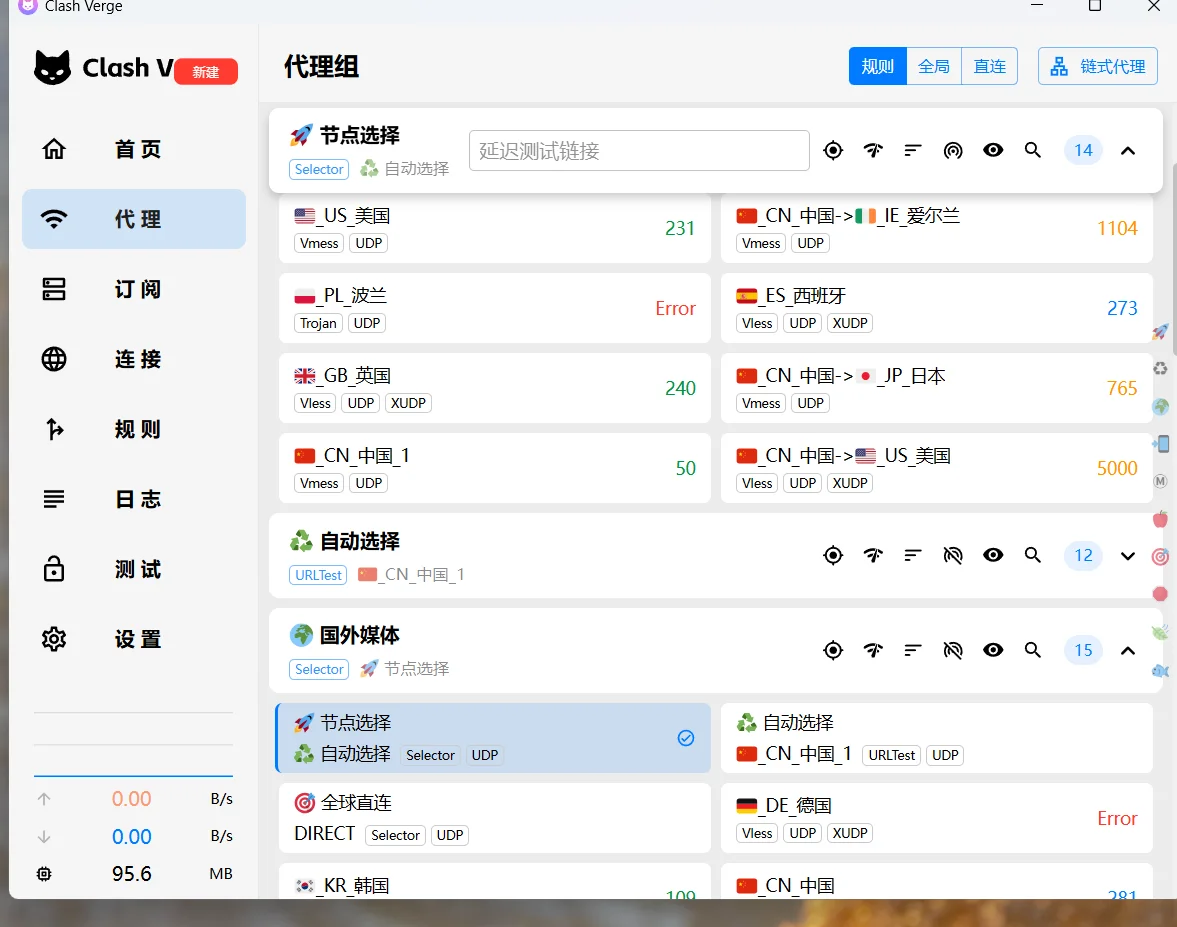Viewport: 1177px width, 927px height.
Task: Click the 延迟测试链接 input field
Action: [640, 151]
